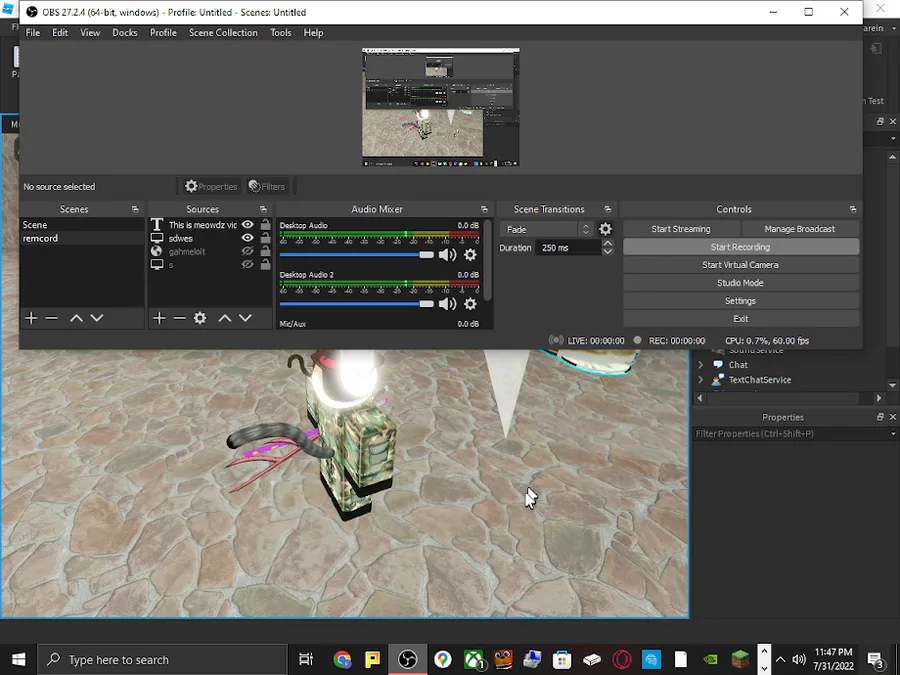Click taskbar volume speaker icon
Image resolution: width=900 pixels, height=675 pixels.
[798, 660]
